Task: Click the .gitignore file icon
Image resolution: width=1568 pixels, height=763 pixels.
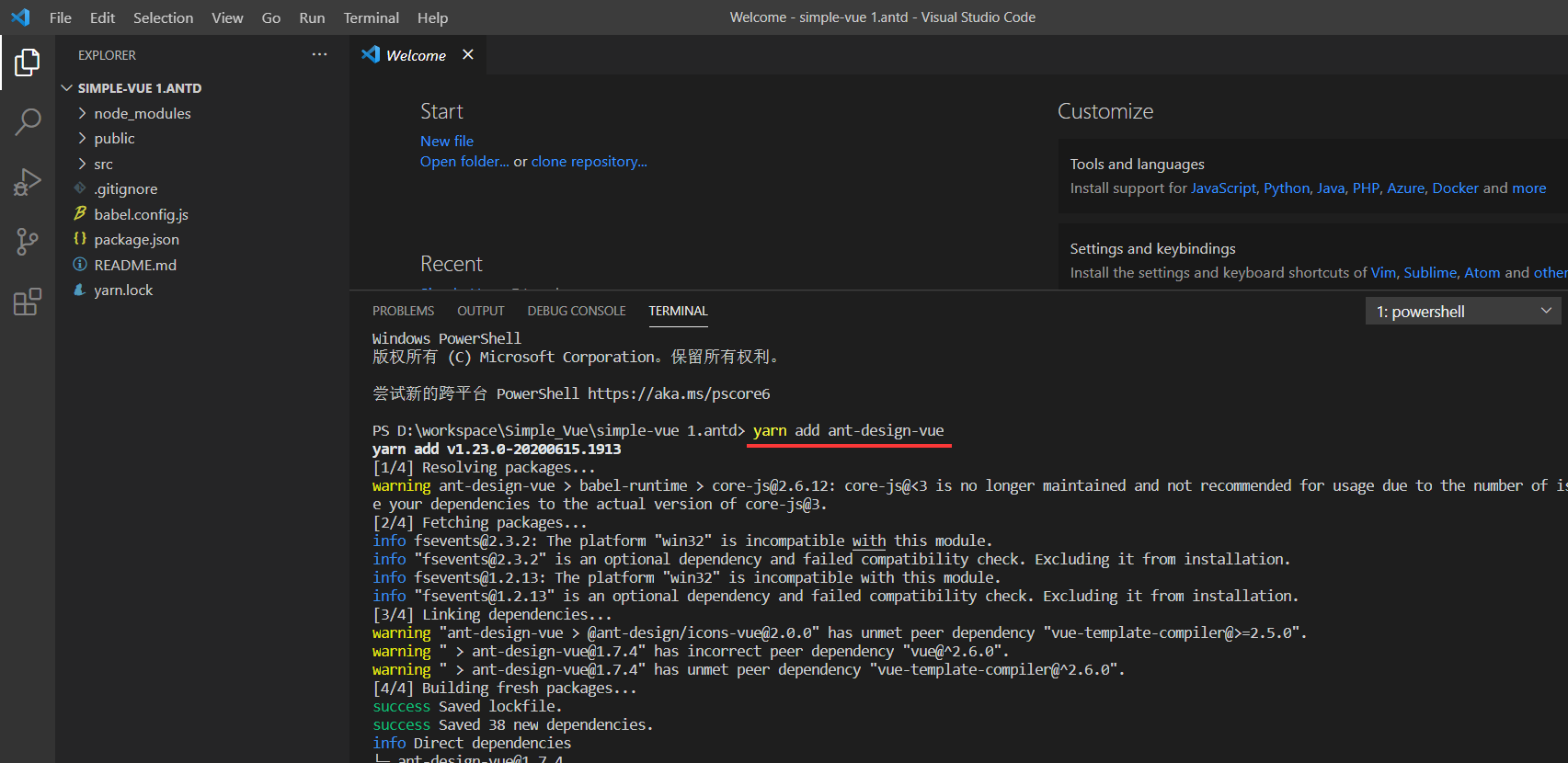Action: pyautogui.click(x=80, y=188)
